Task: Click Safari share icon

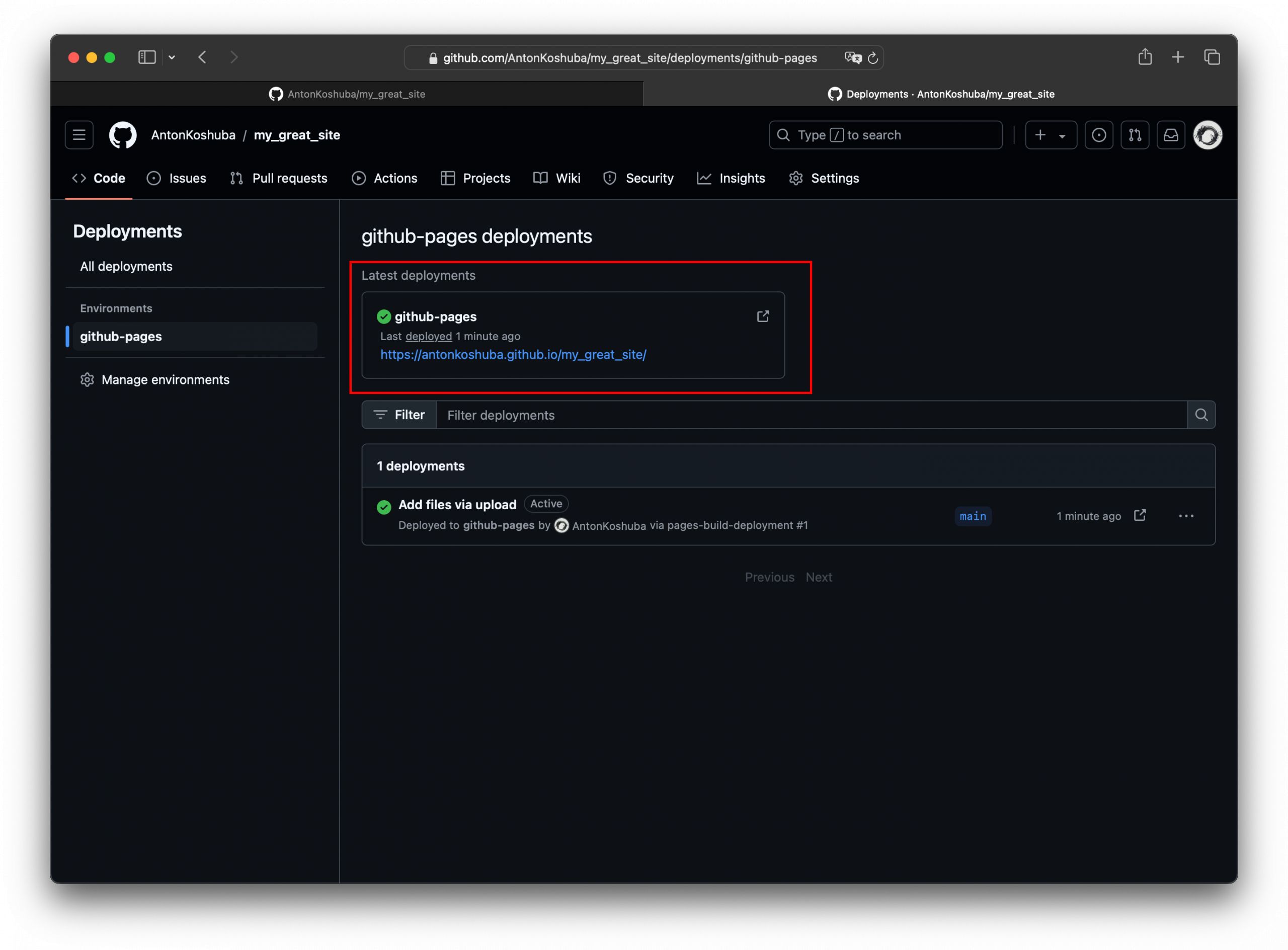Action: tap(1145, 56)
